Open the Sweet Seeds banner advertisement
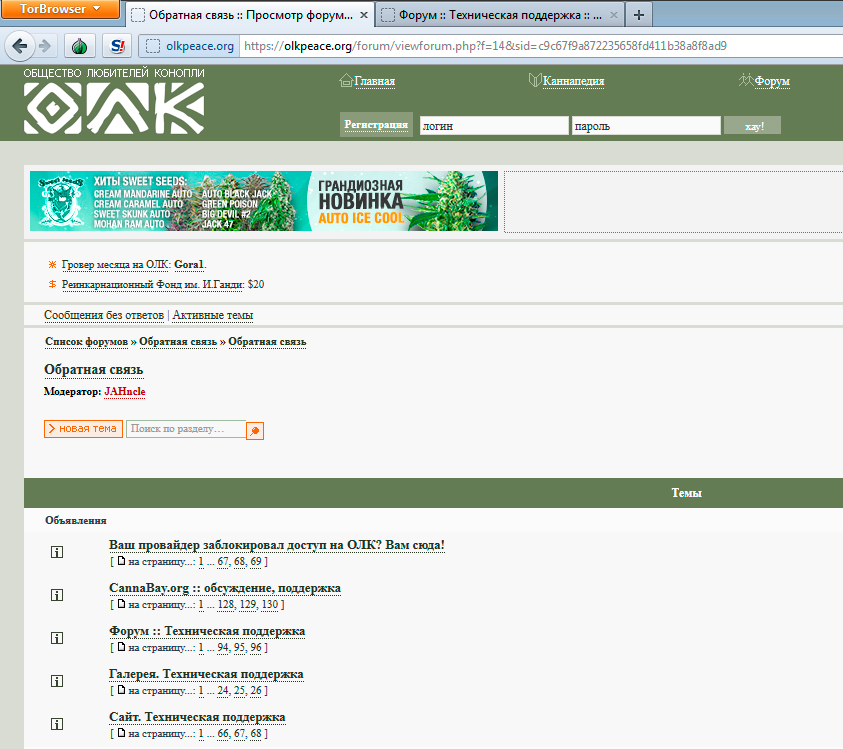 [x=264, y=201]
